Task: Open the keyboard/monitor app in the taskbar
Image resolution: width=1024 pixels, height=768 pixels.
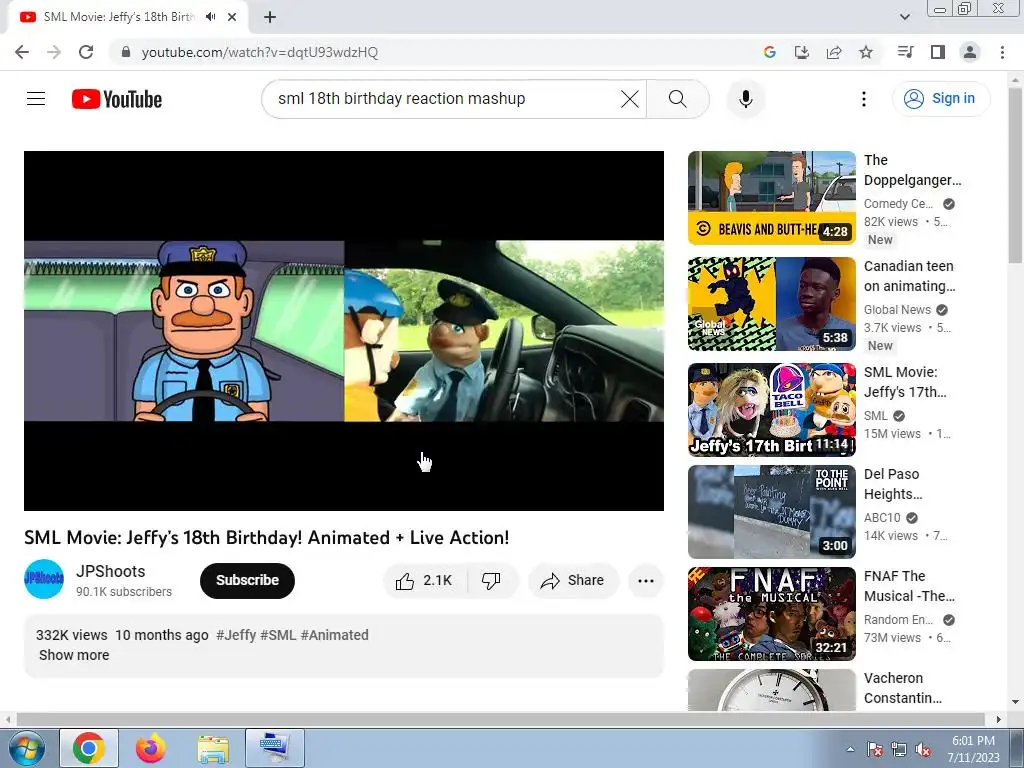Action: click(275, 748)
